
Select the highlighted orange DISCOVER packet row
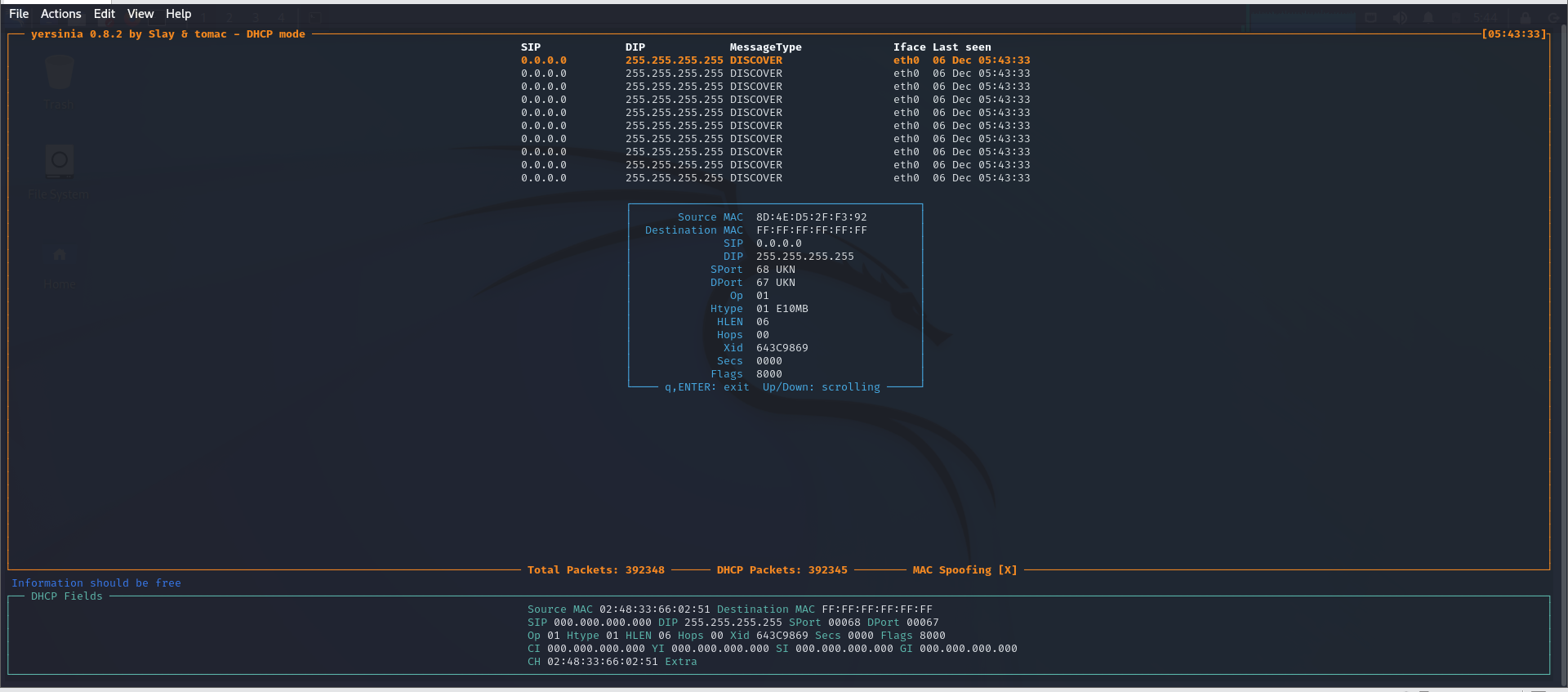pyautogui.click(x=776, y=60)
